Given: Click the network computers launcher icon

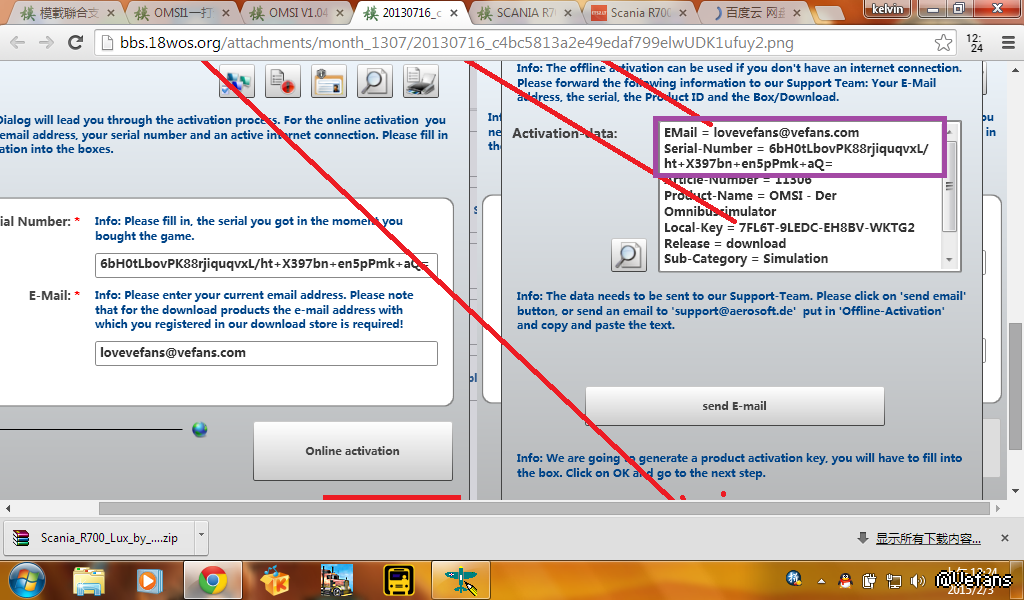Looking at the screenshot, I should (236, 82).
